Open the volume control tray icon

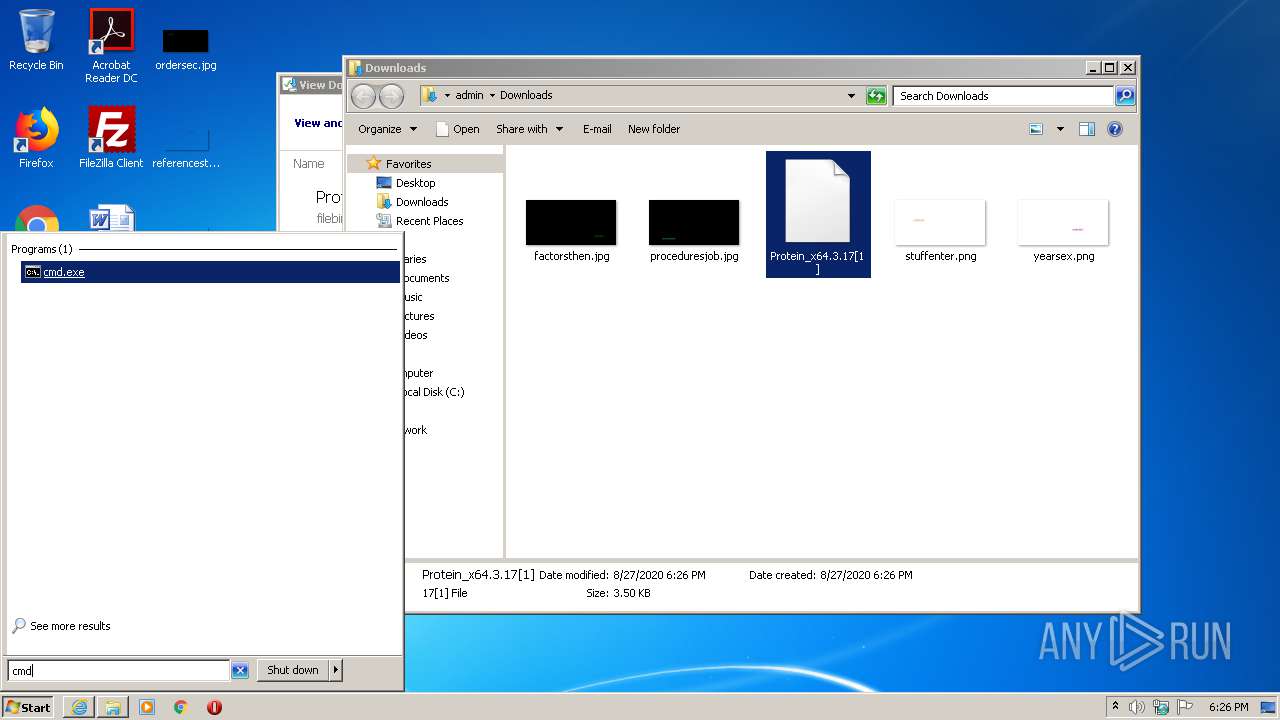coord(1137,707)
